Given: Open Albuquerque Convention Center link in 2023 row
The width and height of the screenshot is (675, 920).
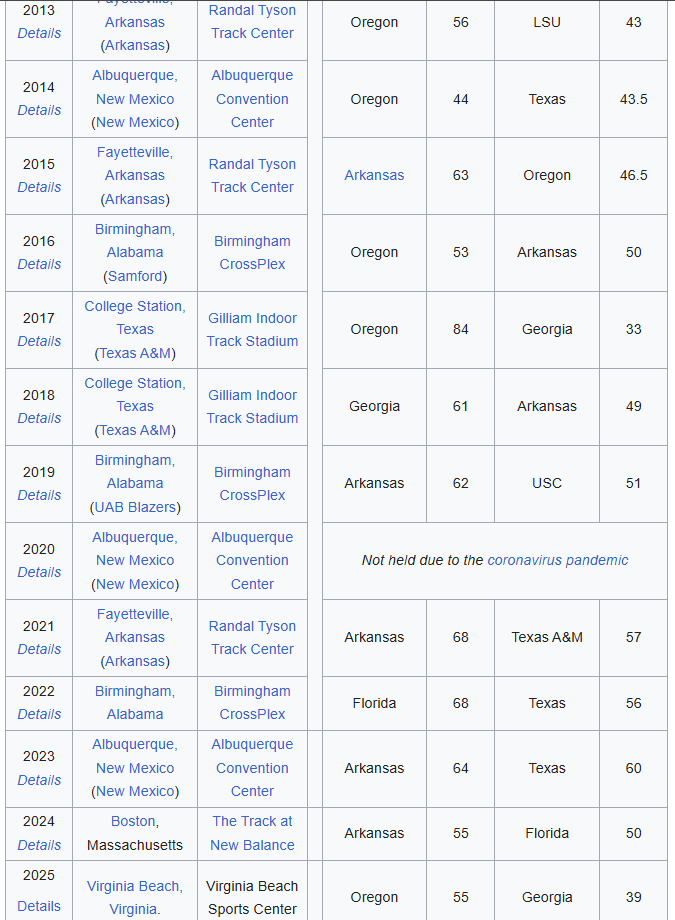Looking at the screenshot, I should pos(252,768).
